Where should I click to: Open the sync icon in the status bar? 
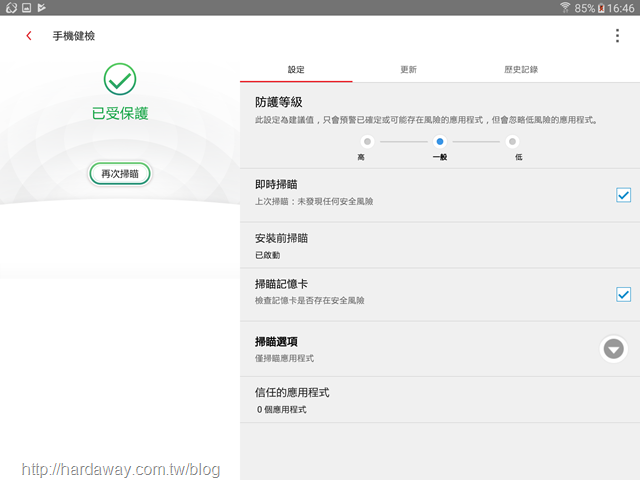11,8
